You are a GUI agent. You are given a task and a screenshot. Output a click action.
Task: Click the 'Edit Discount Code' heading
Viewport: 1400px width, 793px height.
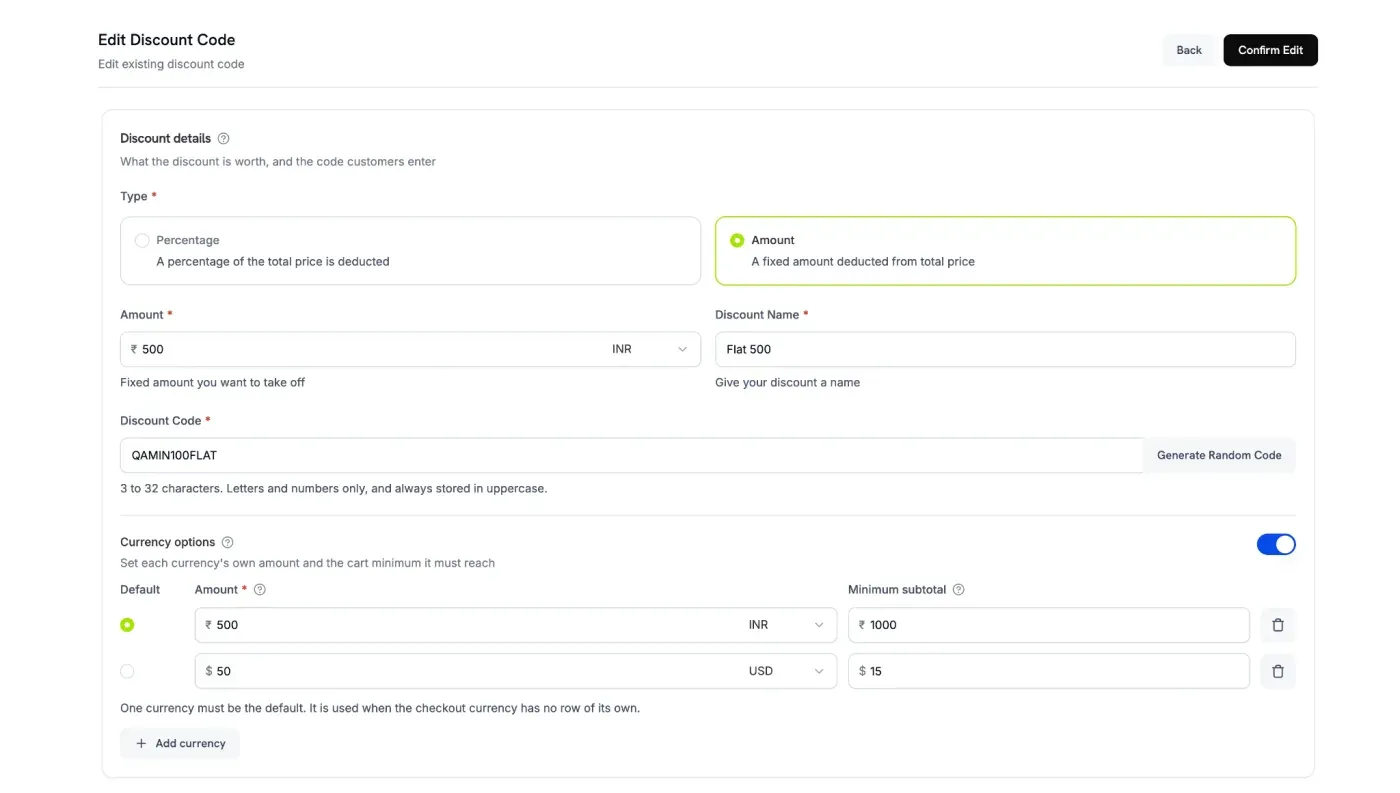tap(167, 40)
